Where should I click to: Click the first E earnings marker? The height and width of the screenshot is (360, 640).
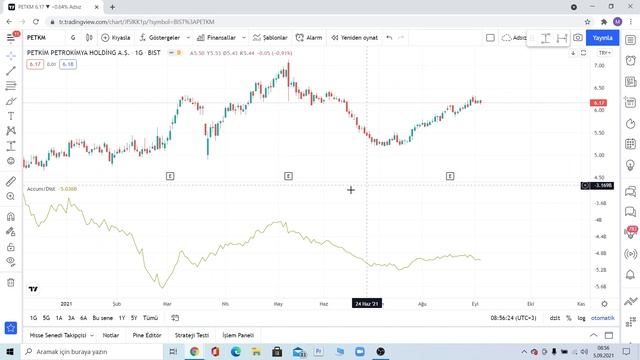tap(170, 176)
